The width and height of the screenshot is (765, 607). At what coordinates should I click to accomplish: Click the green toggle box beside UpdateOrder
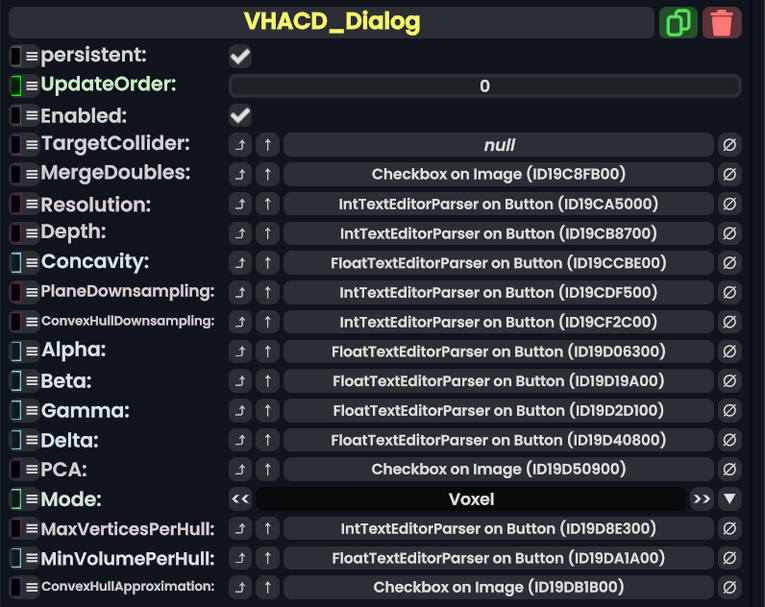click(16, 85)
